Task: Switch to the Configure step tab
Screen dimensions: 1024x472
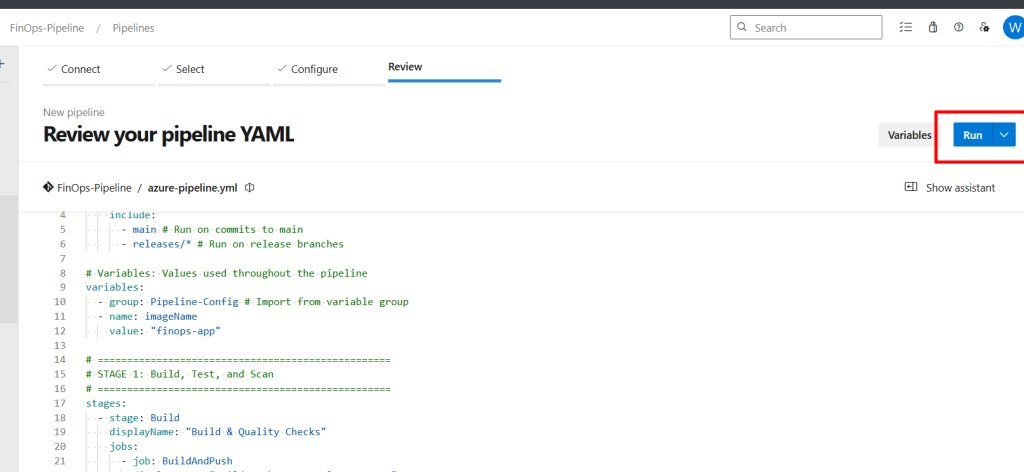Action: (314, 69)
